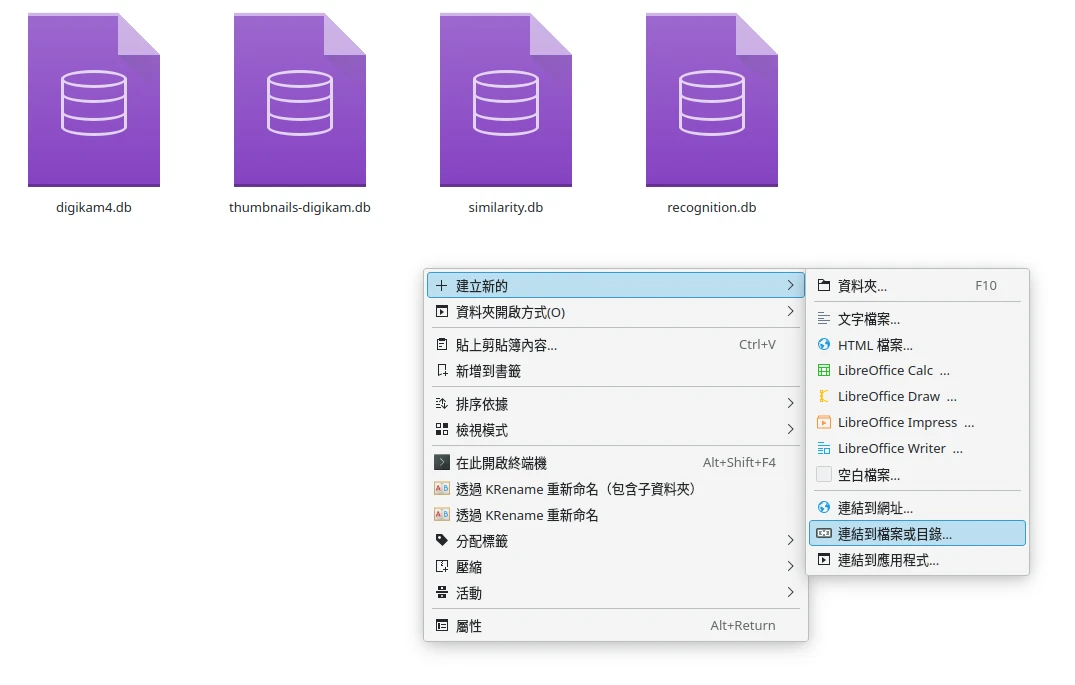Click the digikam4.db file name label
This screenshot has height=685, width=1075.
94,207
